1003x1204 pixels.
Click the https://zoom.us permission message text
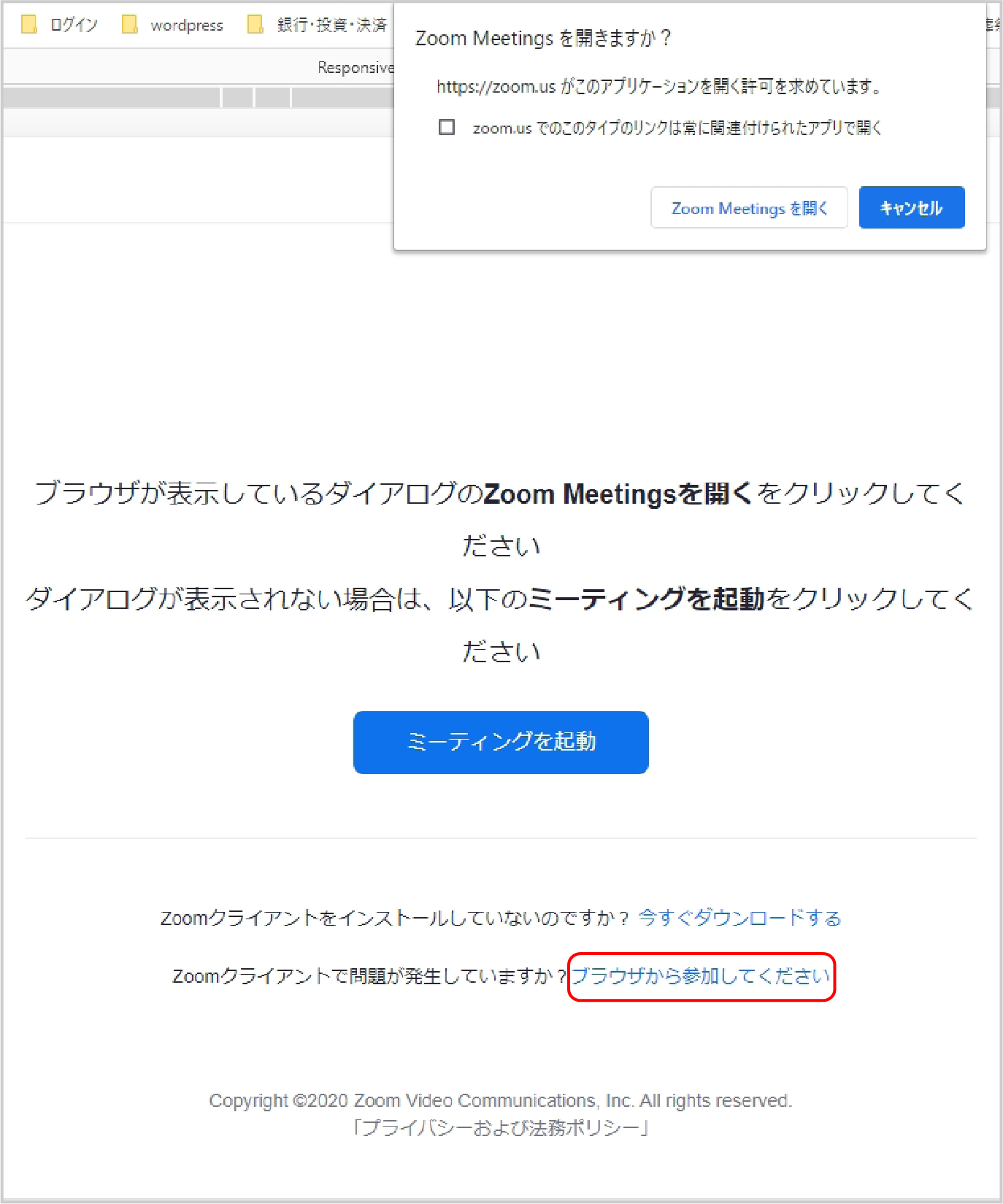(x=659, y=87)
